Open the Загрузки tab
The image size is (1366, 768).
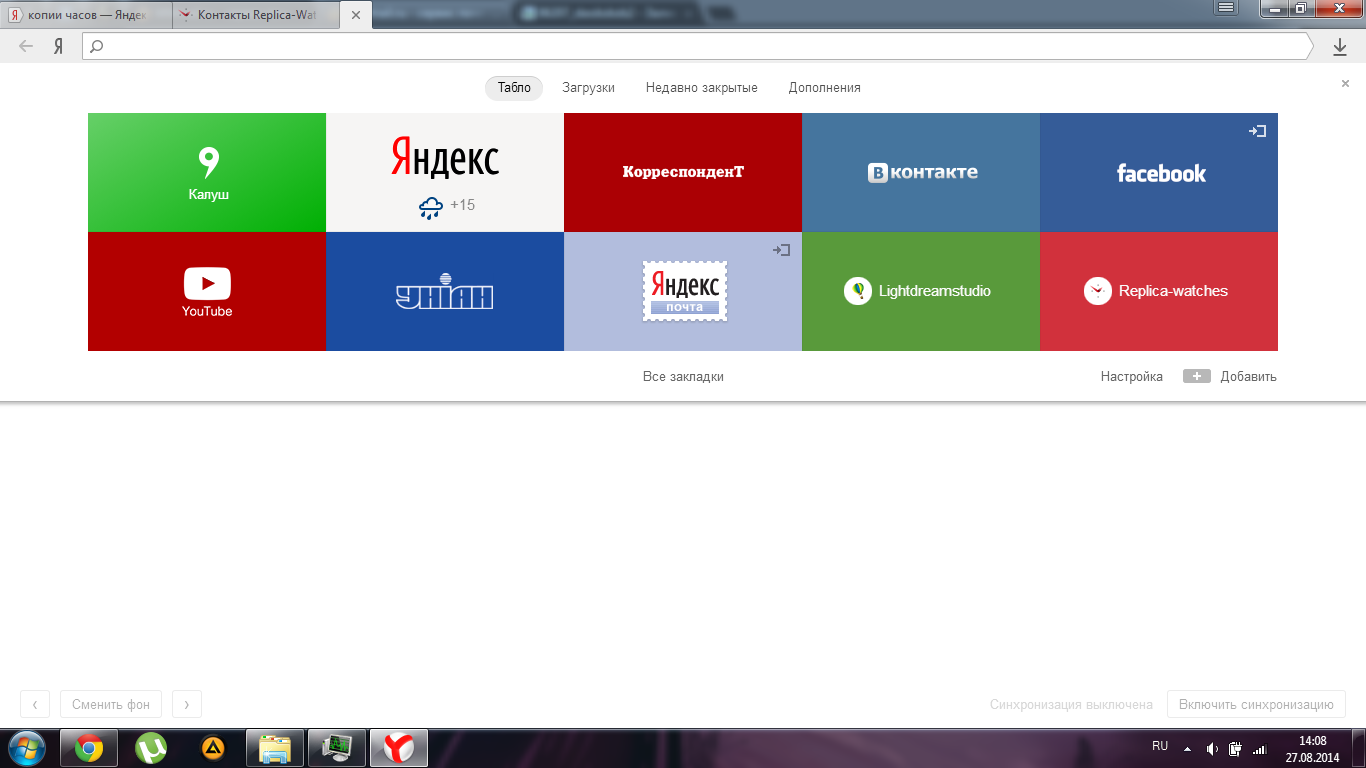click(588, 88)
